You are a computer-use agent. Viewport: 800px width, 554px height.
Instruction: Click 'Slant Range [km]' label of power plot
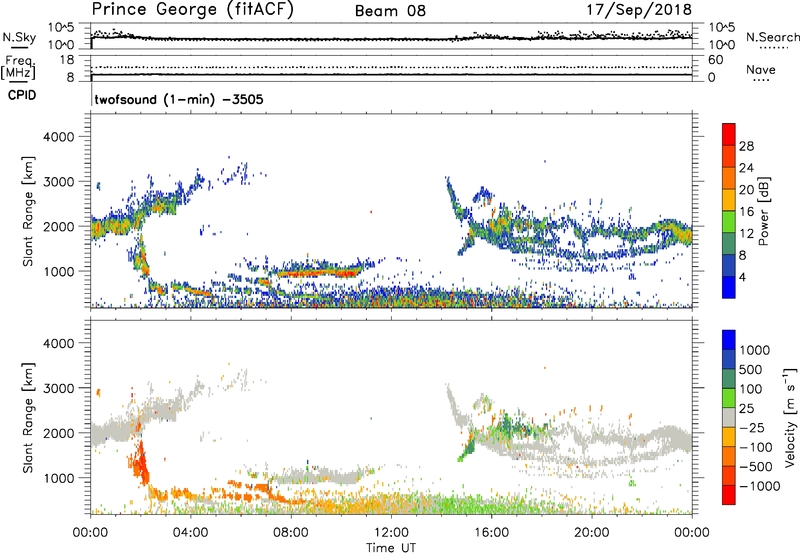click(x=28, y=211)
